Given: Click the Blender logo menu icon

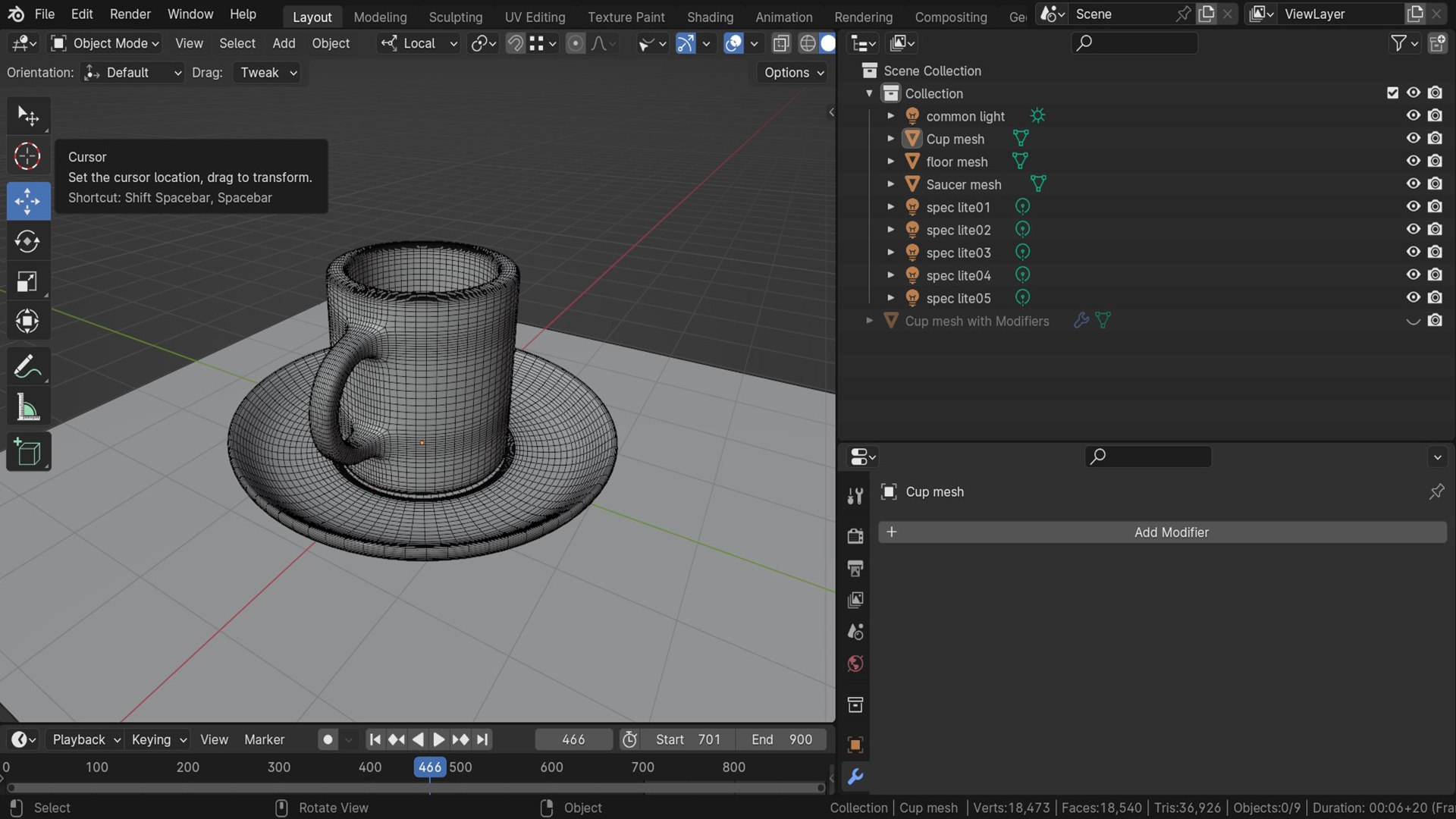Looking at the screenshot, I should coord(15,14).
